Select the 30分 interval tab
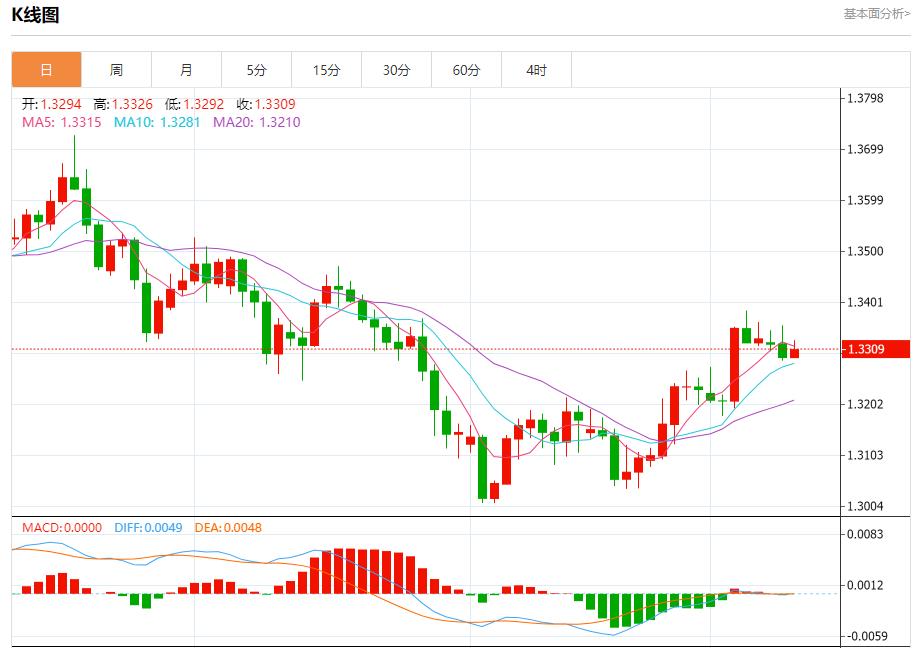 396,70
